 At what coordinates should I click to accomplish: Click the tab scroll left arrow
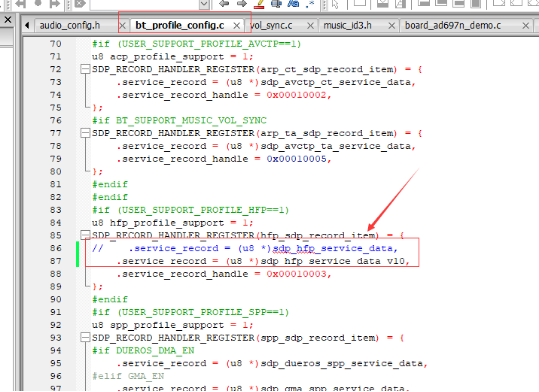[27, 25]
